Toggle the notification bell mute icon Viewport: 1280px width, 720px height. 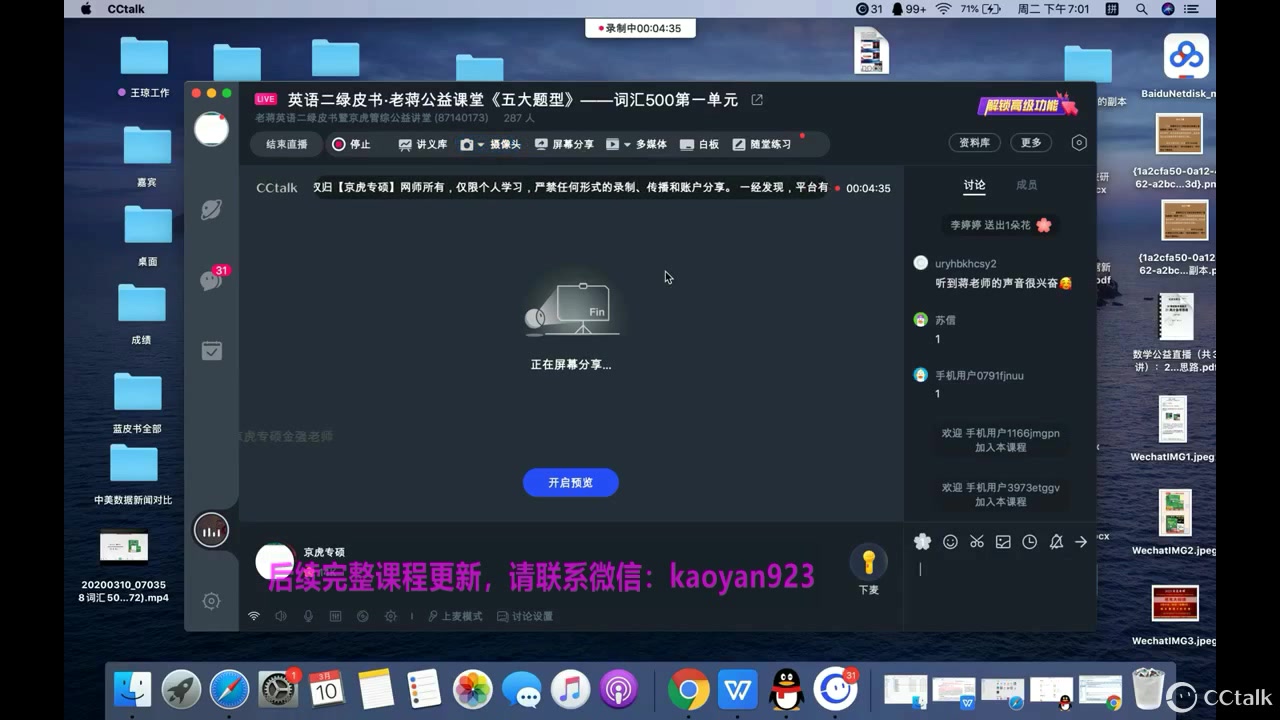[x=1056, y=542]
